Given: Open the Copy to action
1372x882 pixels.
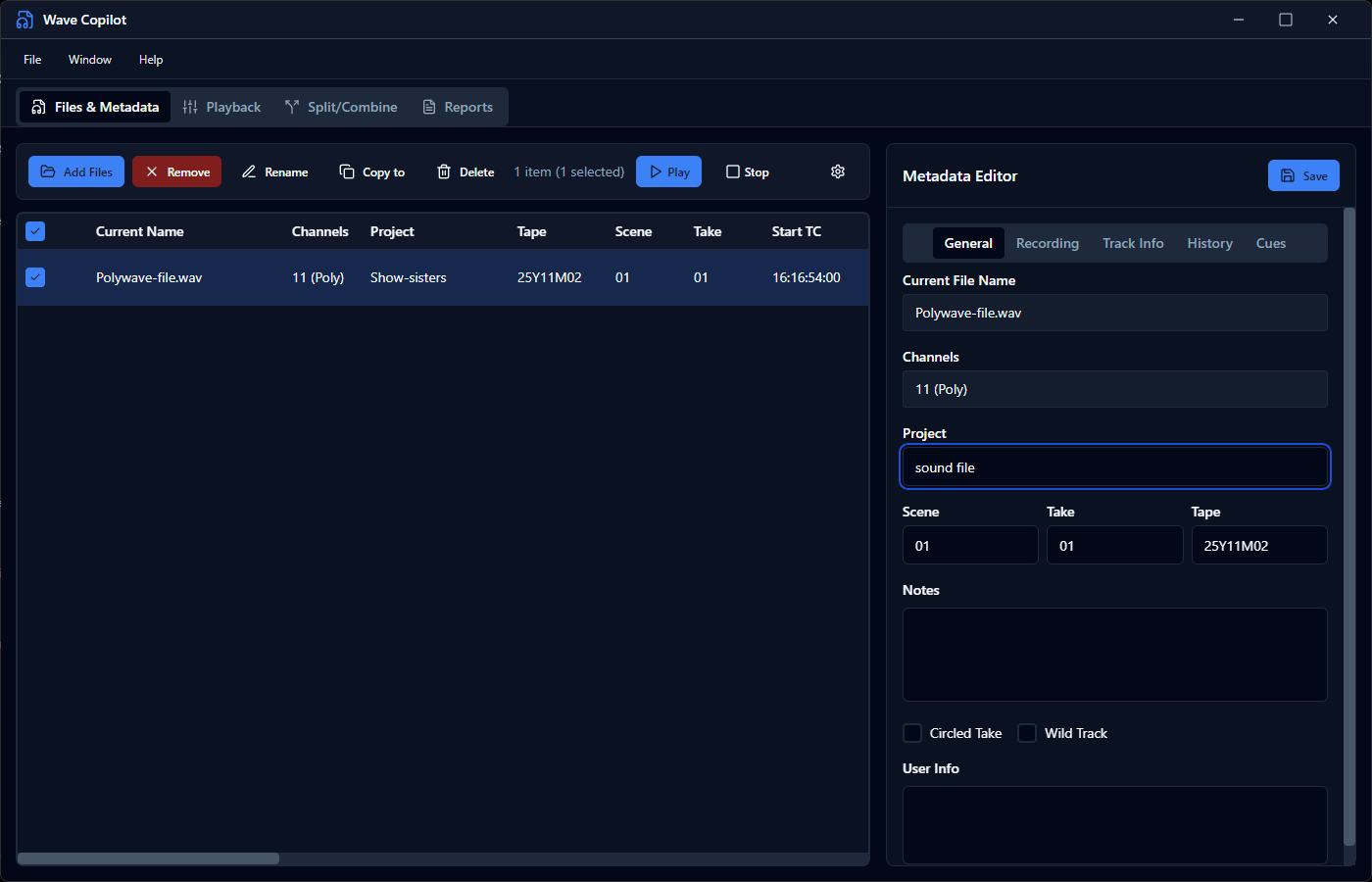Looking at the screenshot, I should [x=372, y=171].
